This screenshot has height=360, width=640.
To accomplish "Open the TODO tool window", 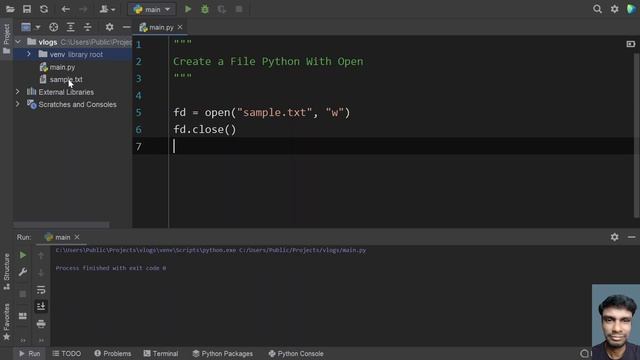I will [67, 353].
